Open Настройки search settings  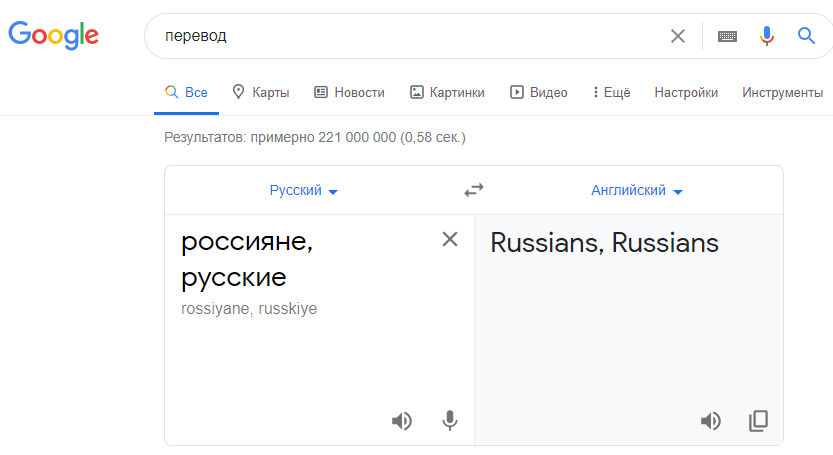coord(686,92)
